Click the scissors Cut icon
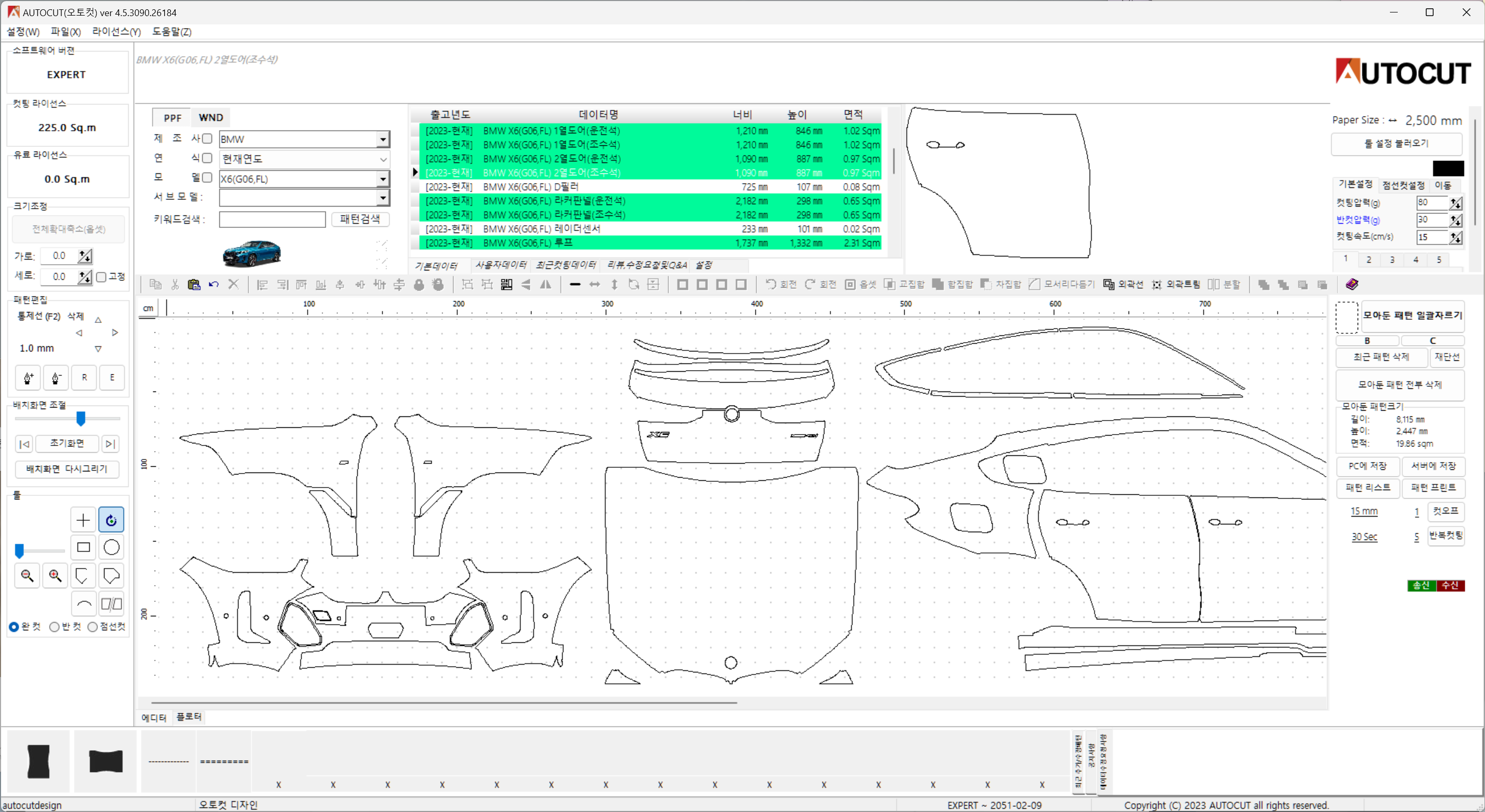 pos(175,284)
